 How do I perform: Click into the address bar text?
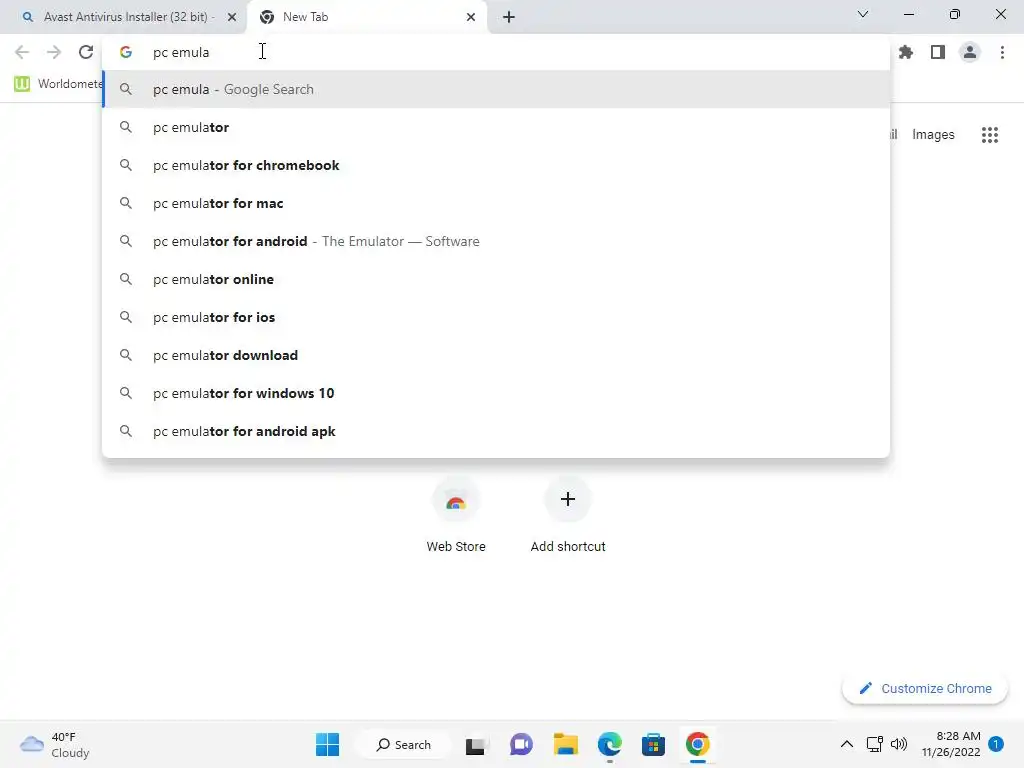(x=180, y=52)
